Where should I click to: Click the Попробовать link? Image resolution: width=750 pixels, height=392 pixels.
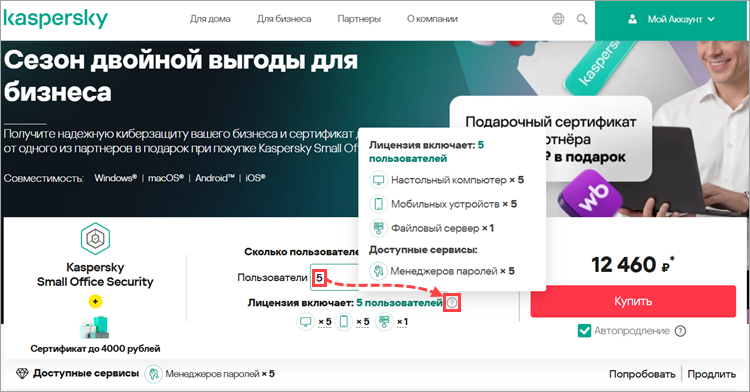[642, 374]
